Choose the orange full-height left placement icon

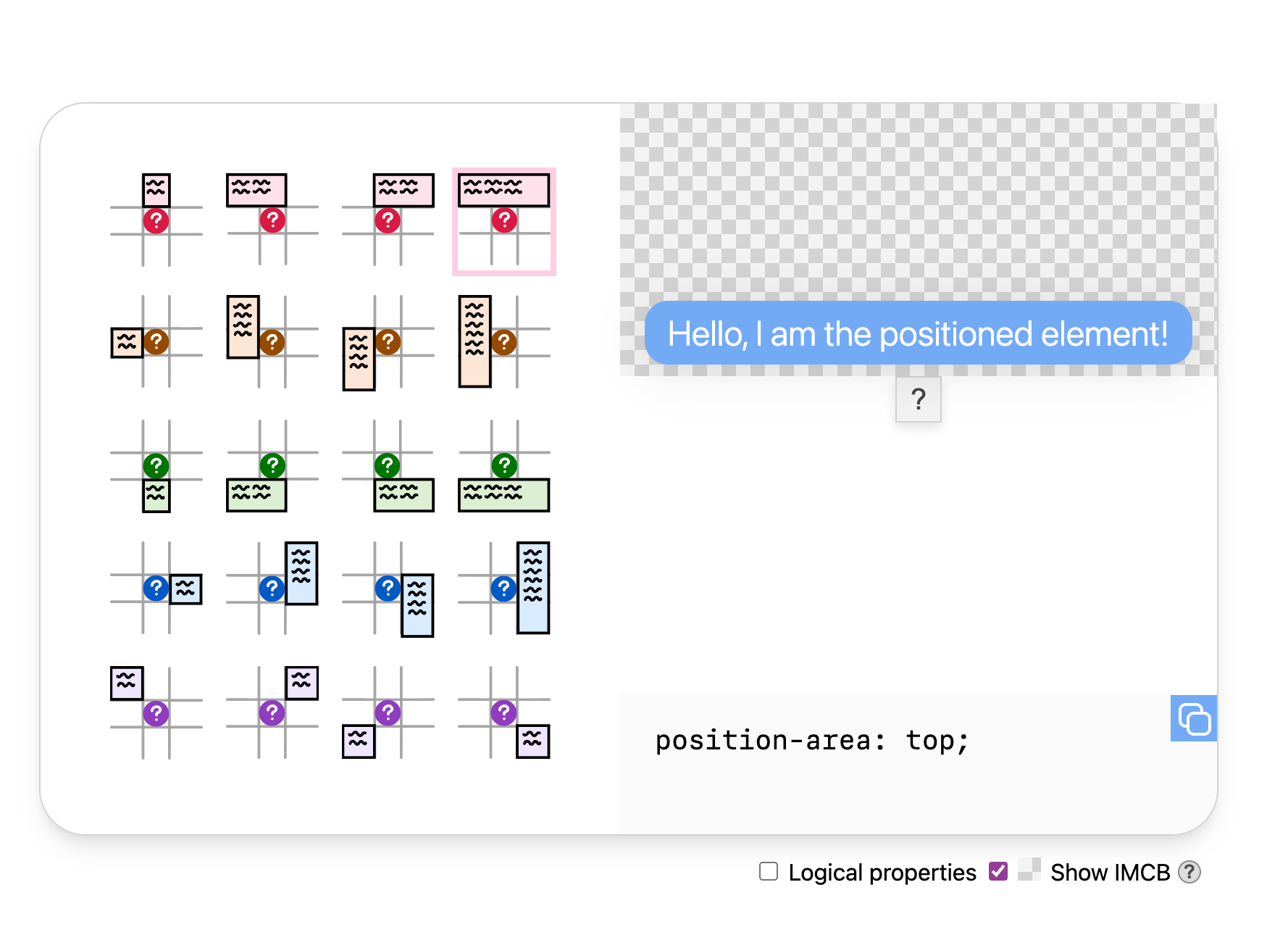(x=503, y=341)
